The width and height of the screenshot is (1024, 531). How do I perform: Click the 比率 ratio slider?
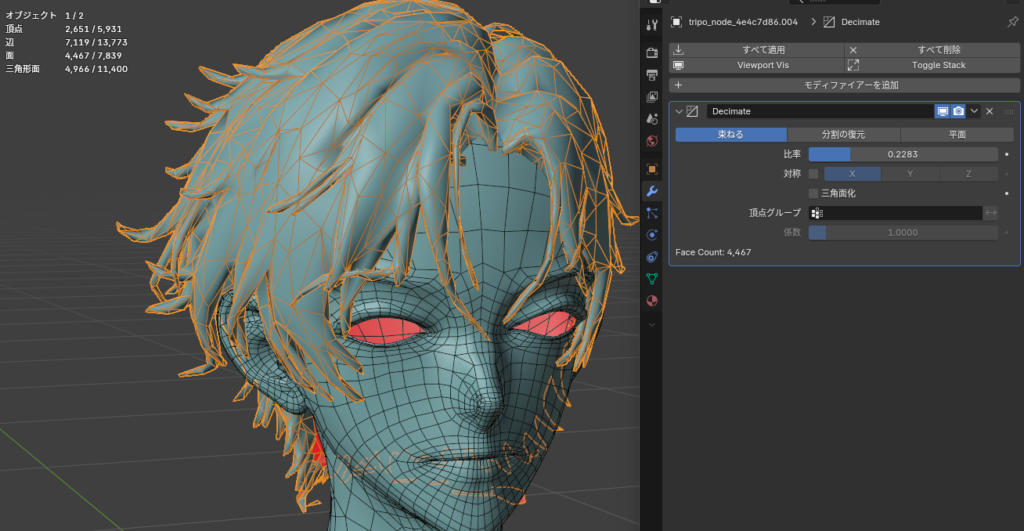coord(902,154)
